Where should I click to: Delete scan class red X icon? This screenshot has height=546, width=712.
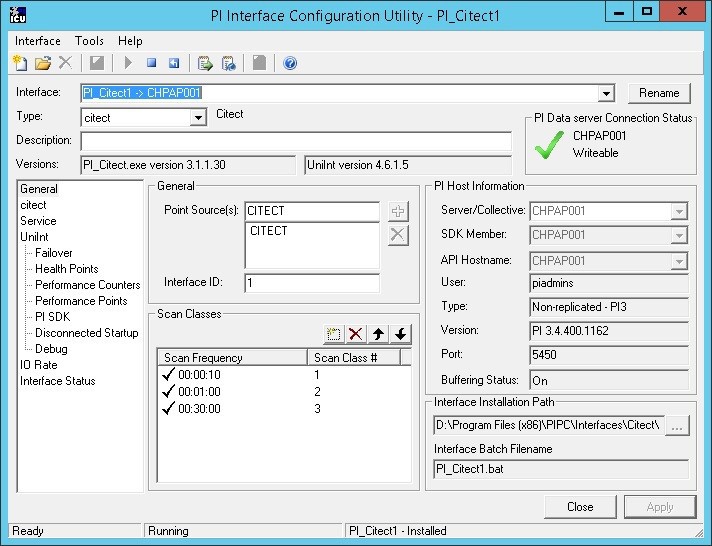point(356,334)
